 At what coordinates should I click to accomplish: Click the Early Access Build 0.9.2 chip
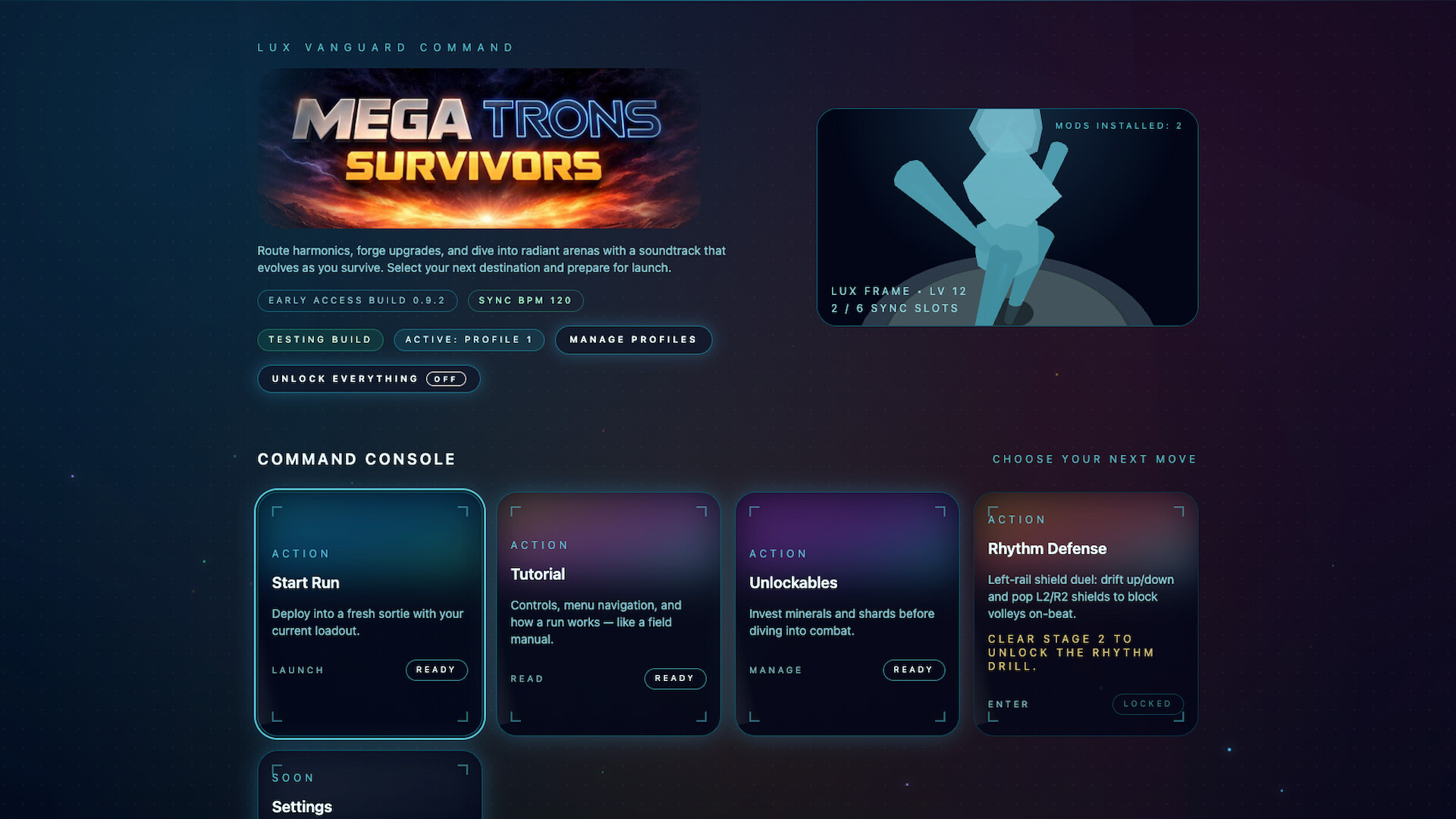pos(357,300)
